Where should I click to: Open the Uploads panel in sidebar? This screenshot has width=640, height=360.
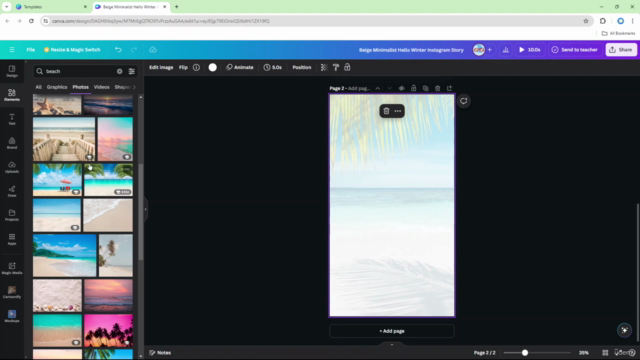coord(12,167)
